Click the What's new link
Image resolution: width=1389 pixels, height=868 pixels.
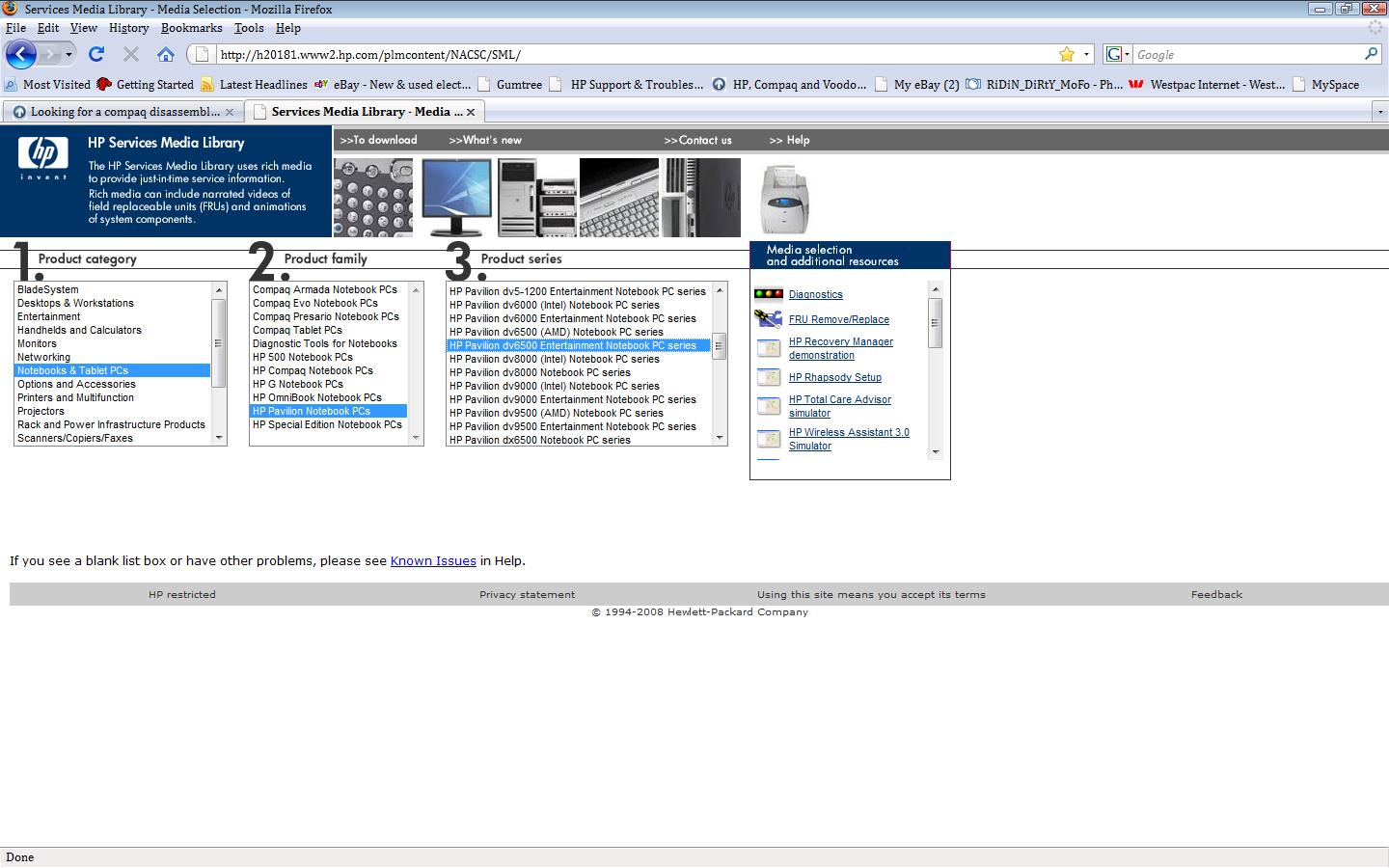485,140
